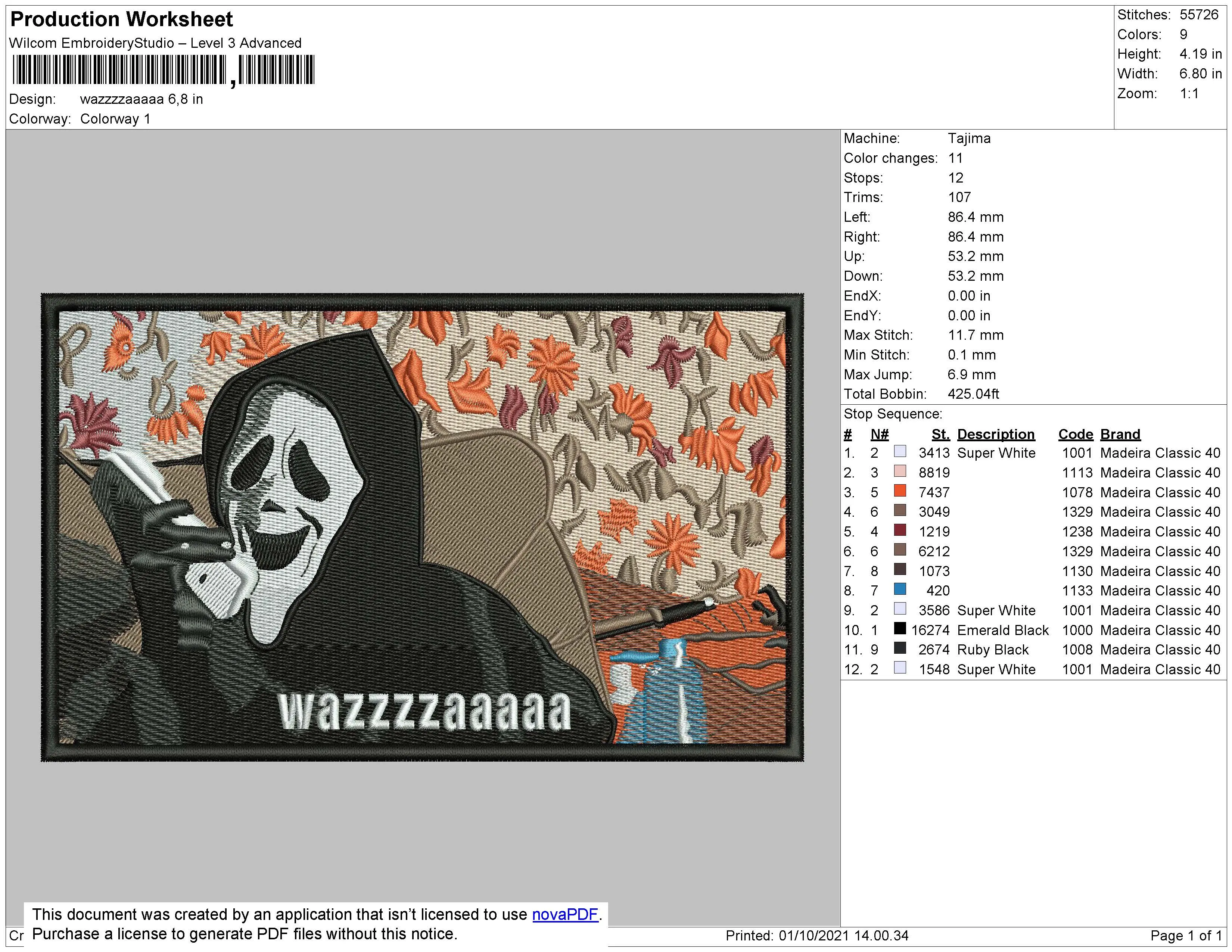Click code '1078' in stop 3
This screenshot has width=1232, height=952.
coord(1077,492)
